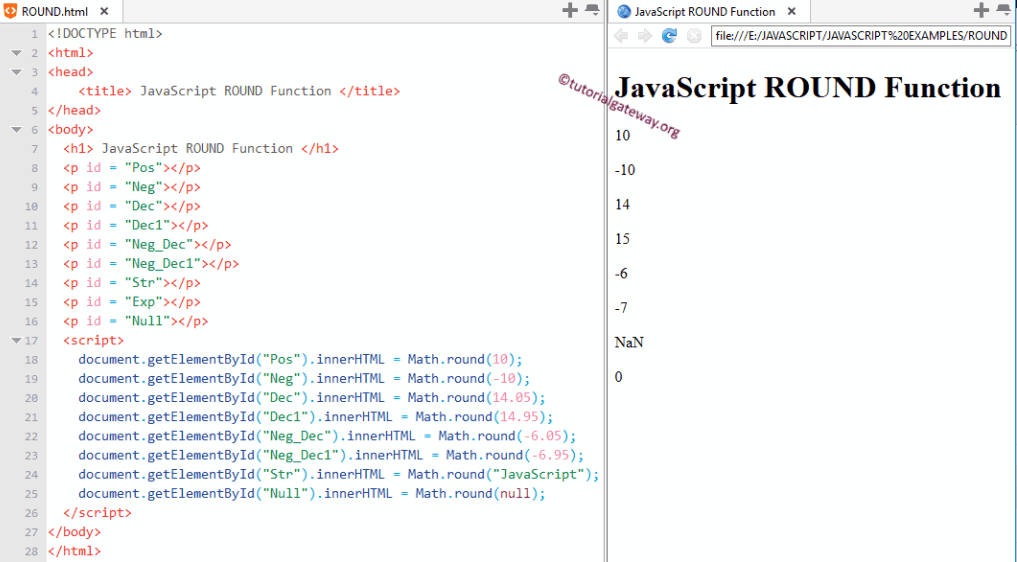Viewport: 1017px width, 562px height.
Task: Refresh the browser preview page
Action: (669, 36)
